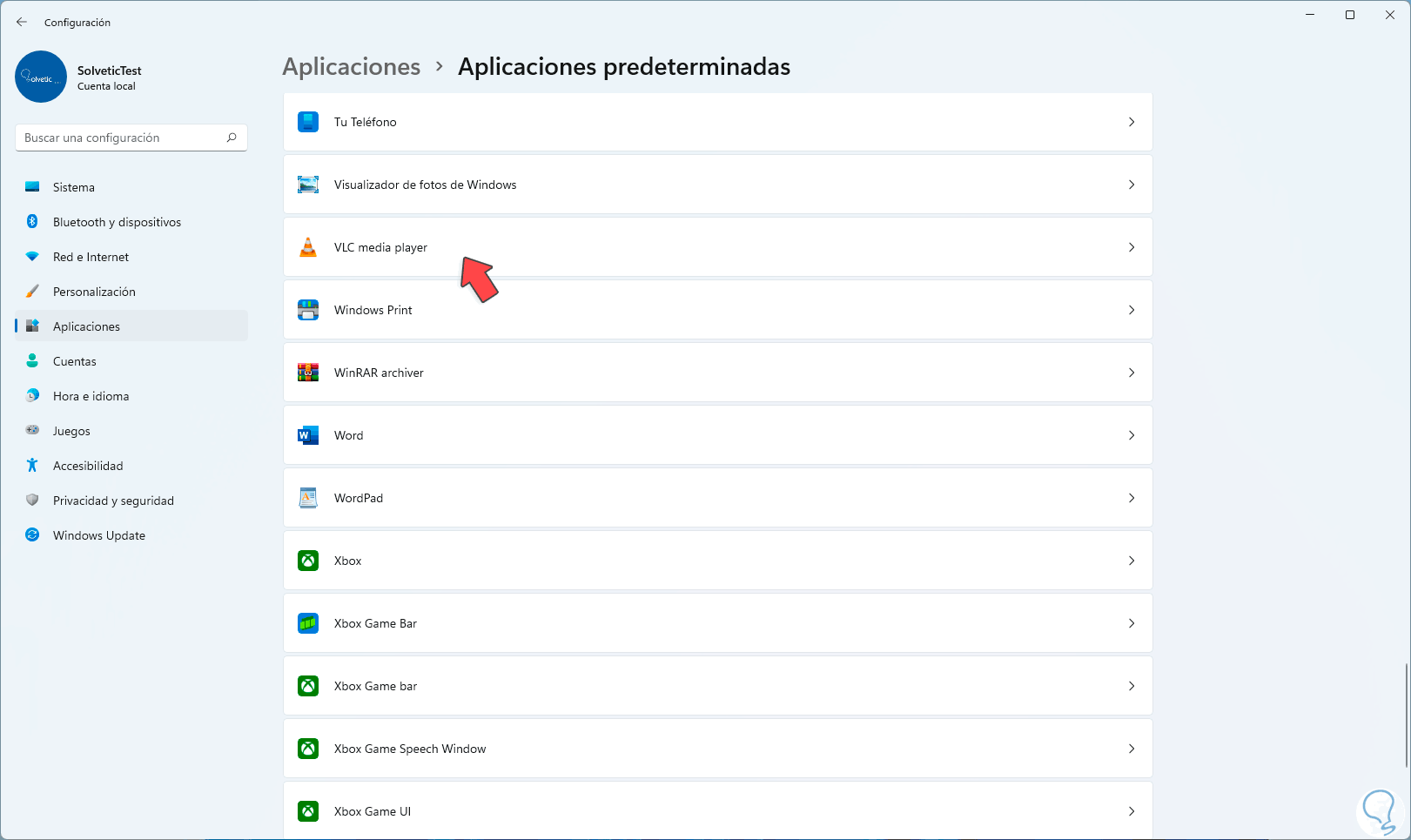Go to Privacidad y seguridad settings
1411x840 pixels.
pyautogui.click(x=113, y=501)
